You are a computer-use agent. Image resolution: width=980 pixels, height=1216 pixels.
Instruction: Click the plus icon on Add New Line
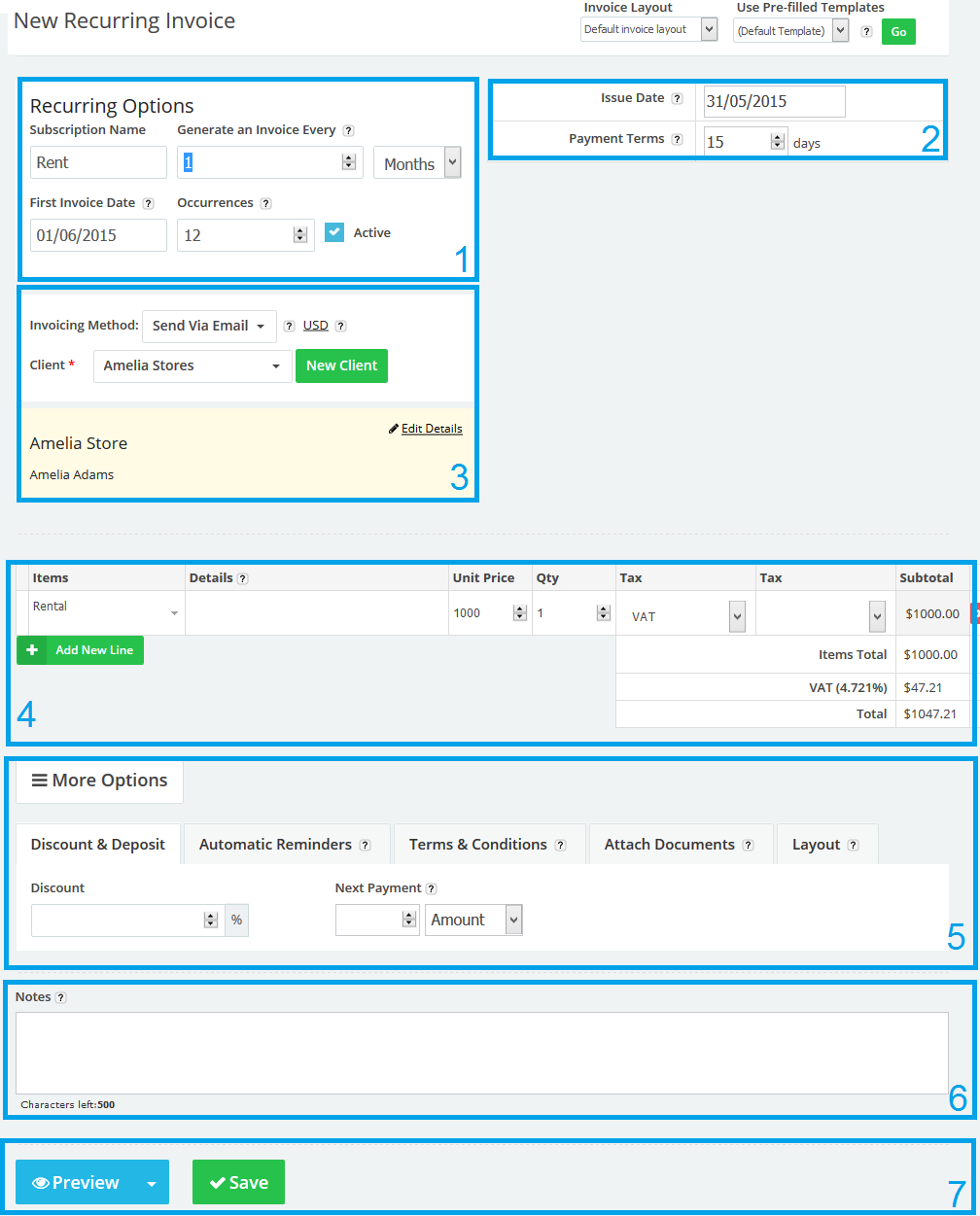[32, 649]
